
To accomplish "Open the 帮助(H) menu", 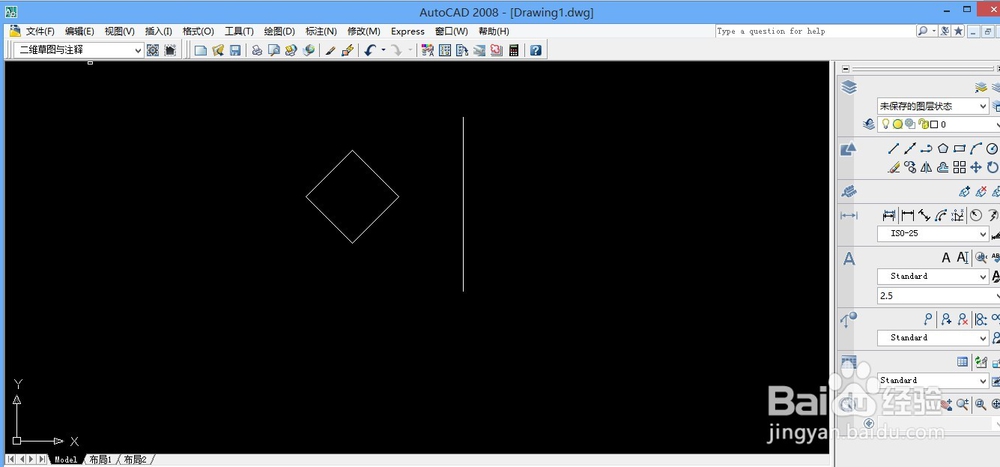I will 494,31.
